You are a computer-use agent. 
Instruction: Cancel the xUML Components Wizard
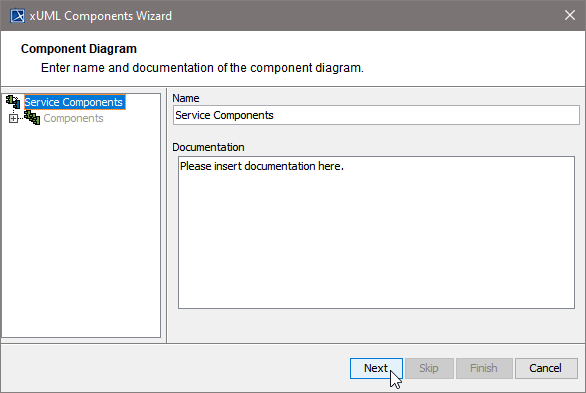[546, 368]
